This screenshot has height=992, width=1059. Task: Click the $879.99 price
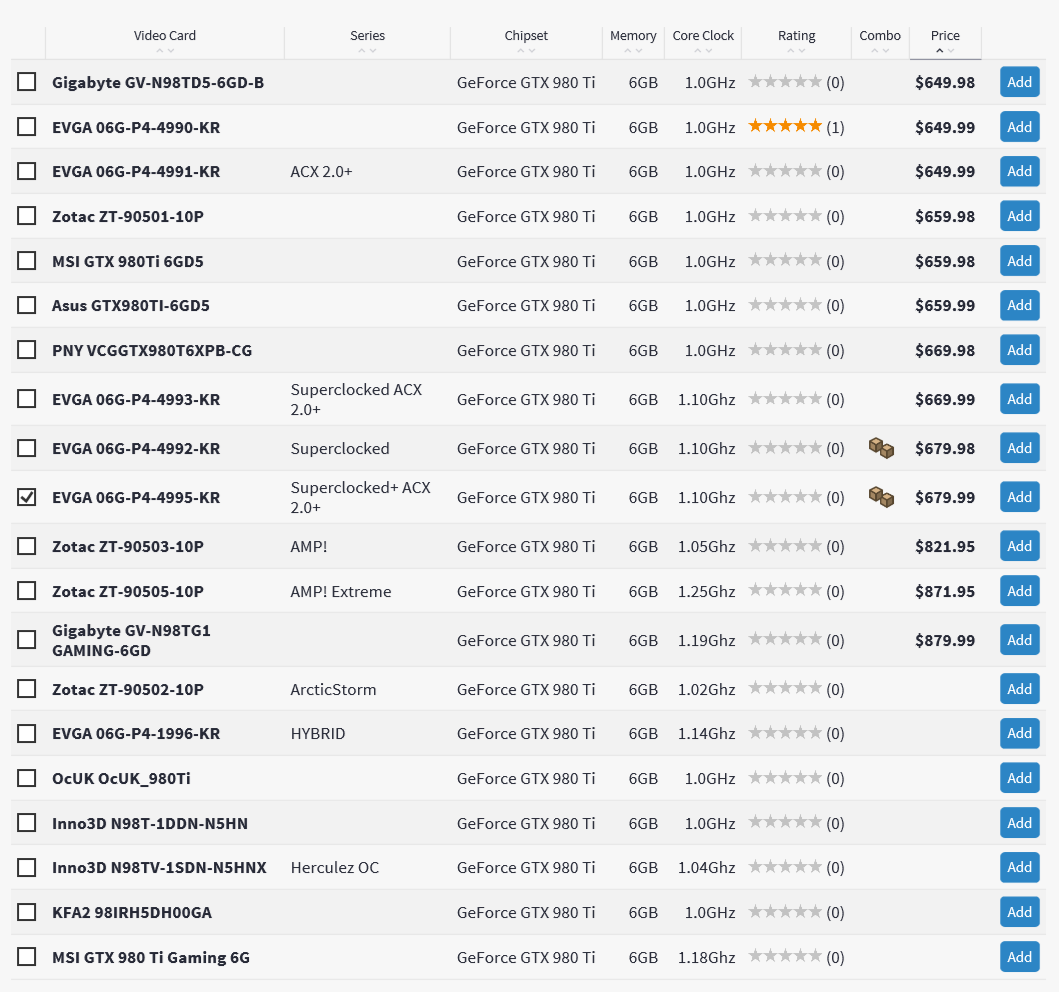[945, 640]
